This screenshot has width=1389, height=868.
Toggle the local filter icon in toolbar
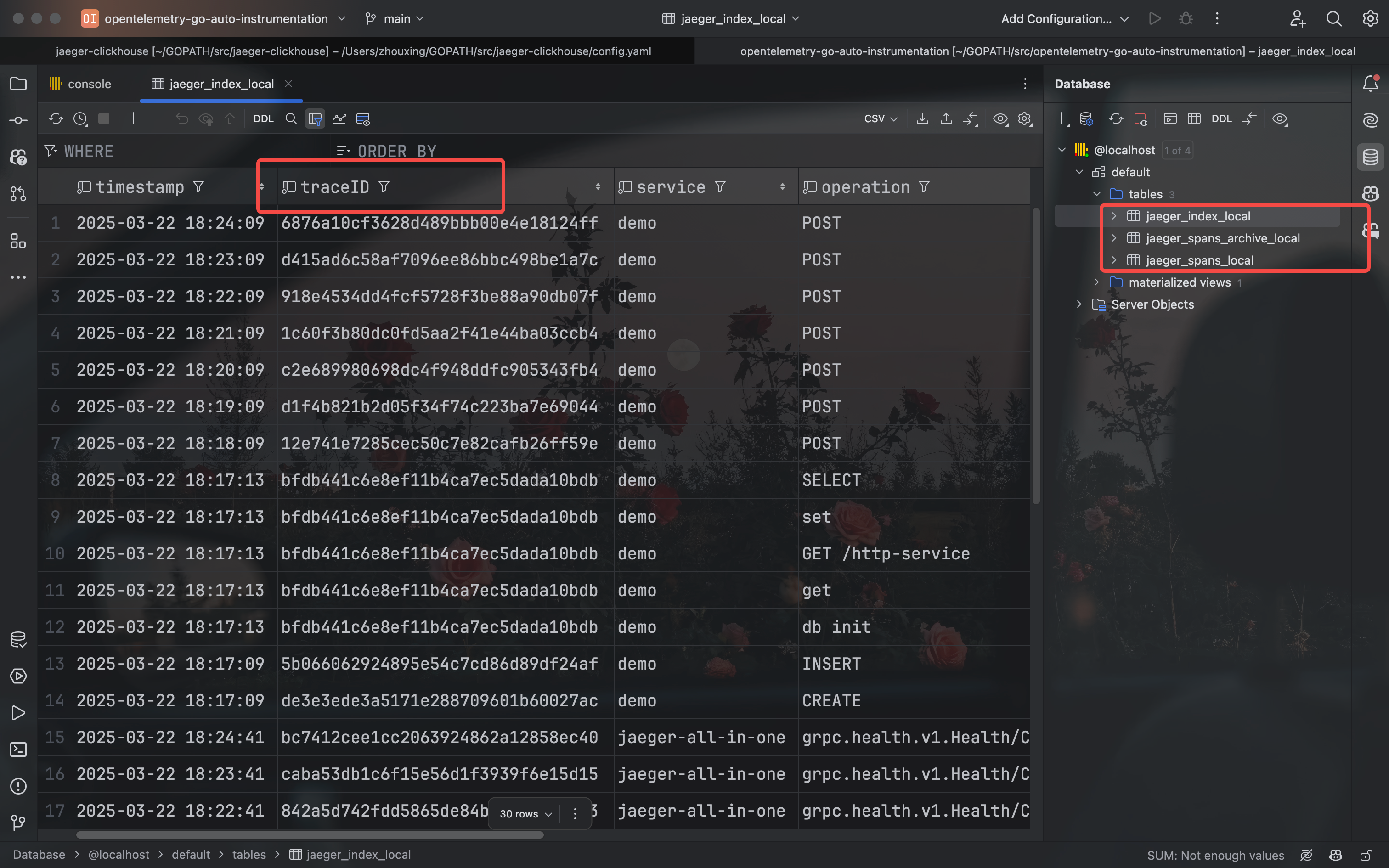point(315,118)
